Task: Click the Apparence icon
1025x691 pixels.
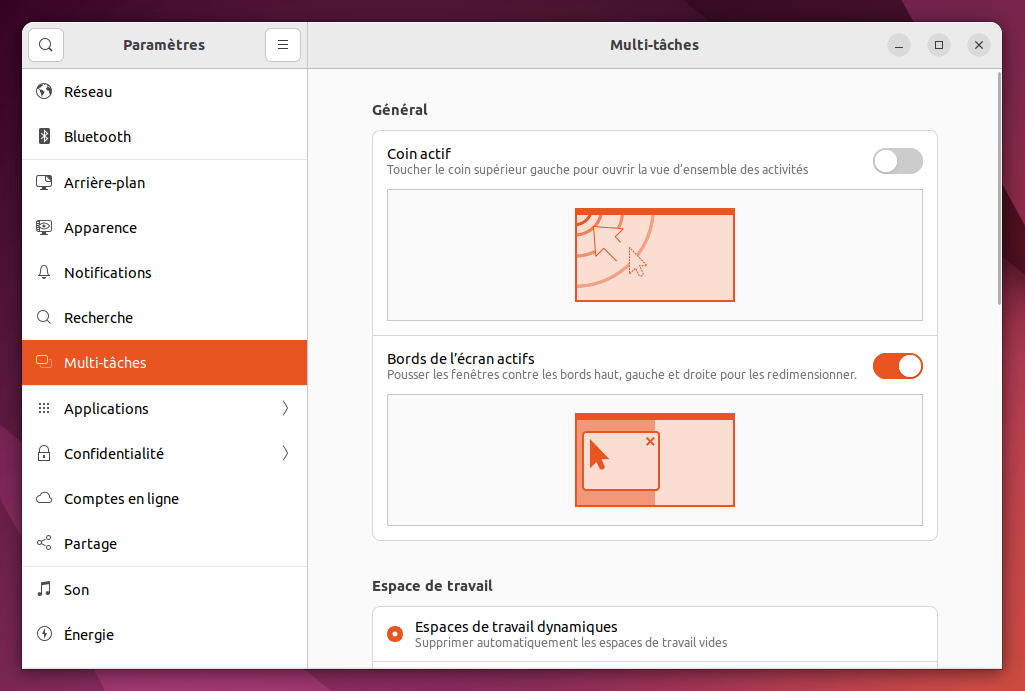Action: [x=44, y=228]
